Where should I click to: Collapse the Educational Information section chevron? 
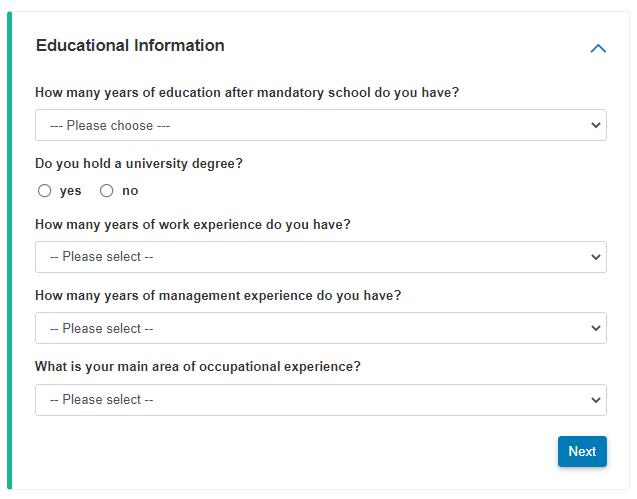pyautogui.click(x=598, y=48)
